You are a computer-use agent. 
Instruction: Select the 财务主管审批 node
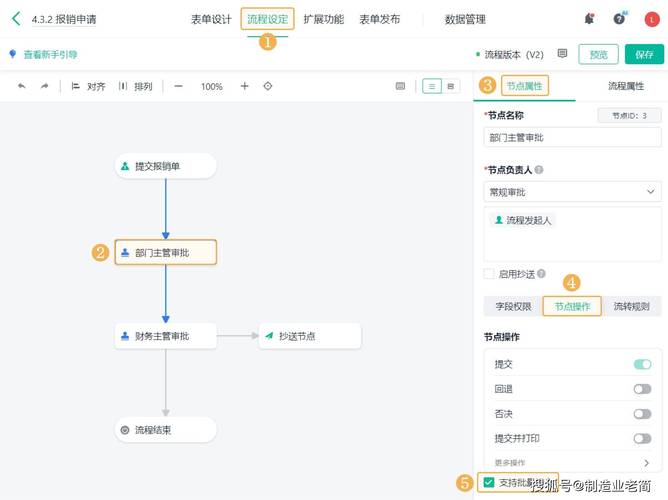(x=166, y=336)
